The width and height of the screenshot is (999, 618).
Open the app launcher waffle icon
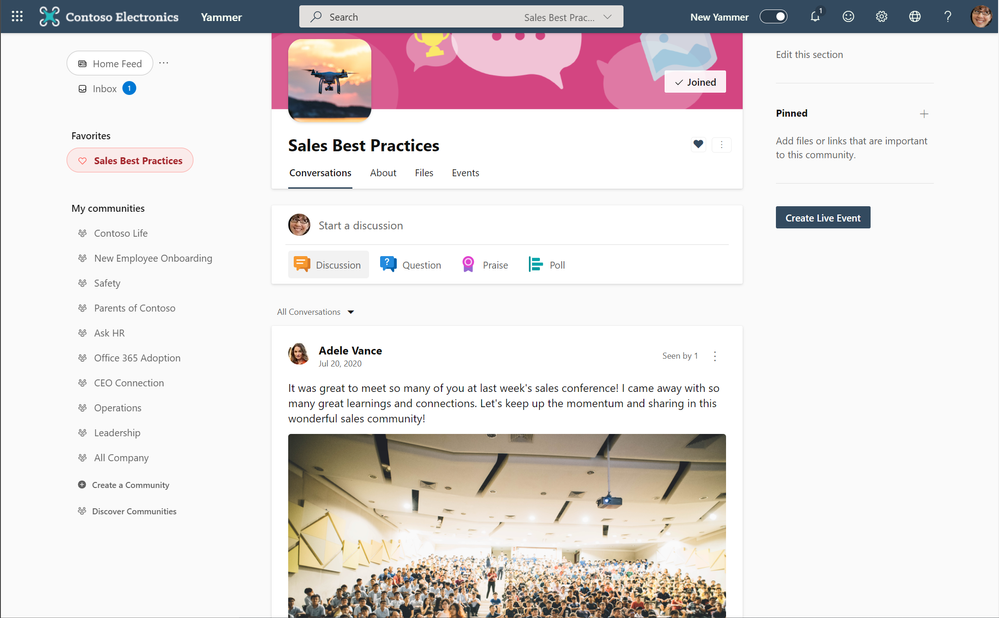17,17
